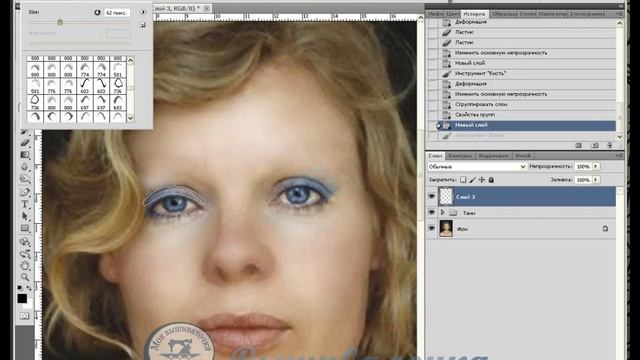
Task: Hide the Тени group layer
Action: (431, 212)
